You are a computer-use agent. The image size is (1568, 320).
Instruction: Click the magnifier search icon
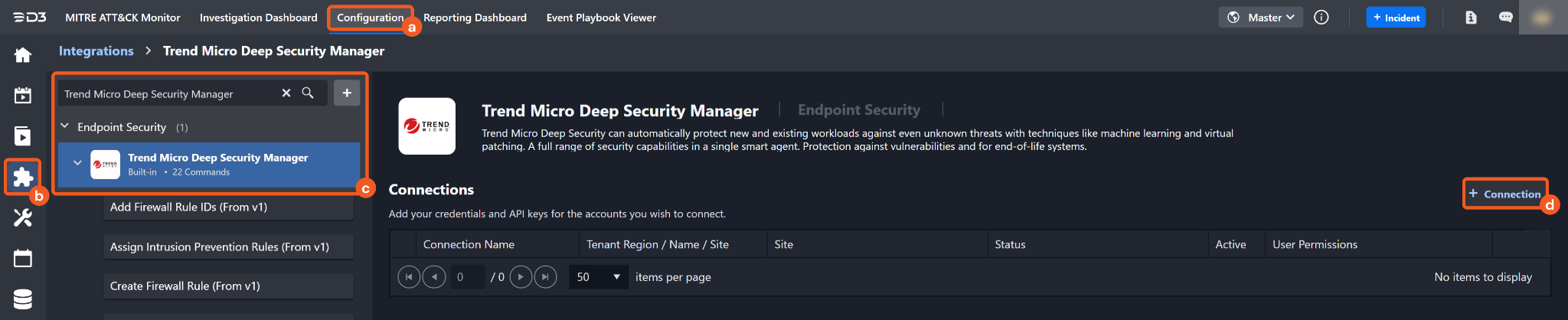click(x=308, y=93)
